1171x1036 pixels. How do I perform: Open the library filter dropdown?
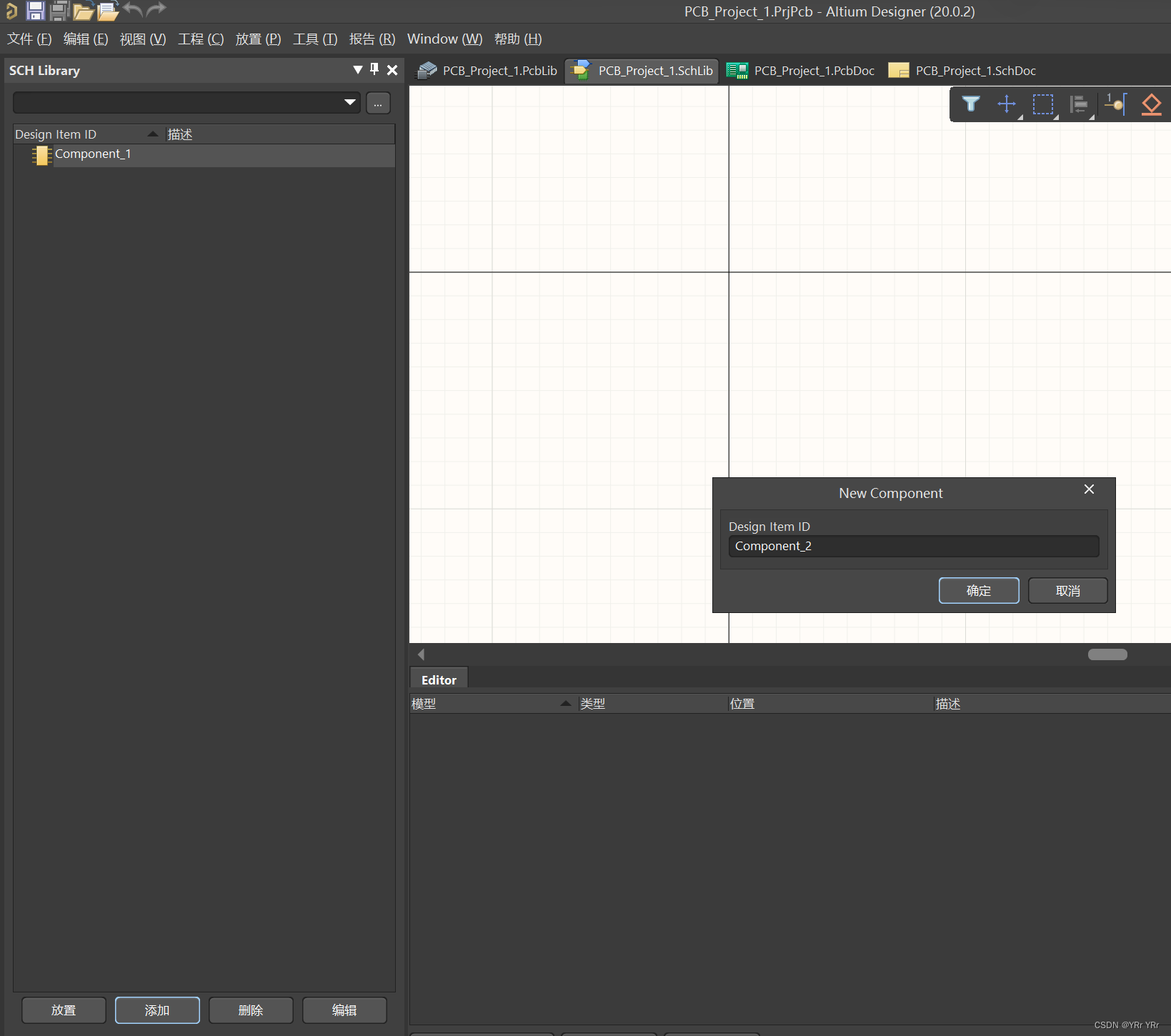click(349, 102)
